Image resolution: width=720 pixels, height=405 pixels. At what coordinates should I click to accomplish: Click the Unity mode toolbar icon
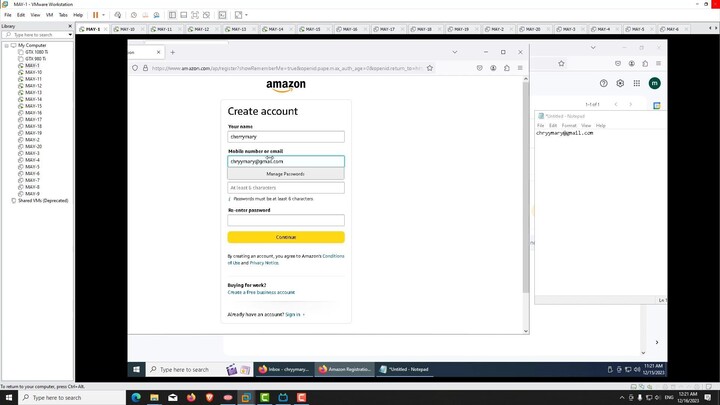pos(206,15)
